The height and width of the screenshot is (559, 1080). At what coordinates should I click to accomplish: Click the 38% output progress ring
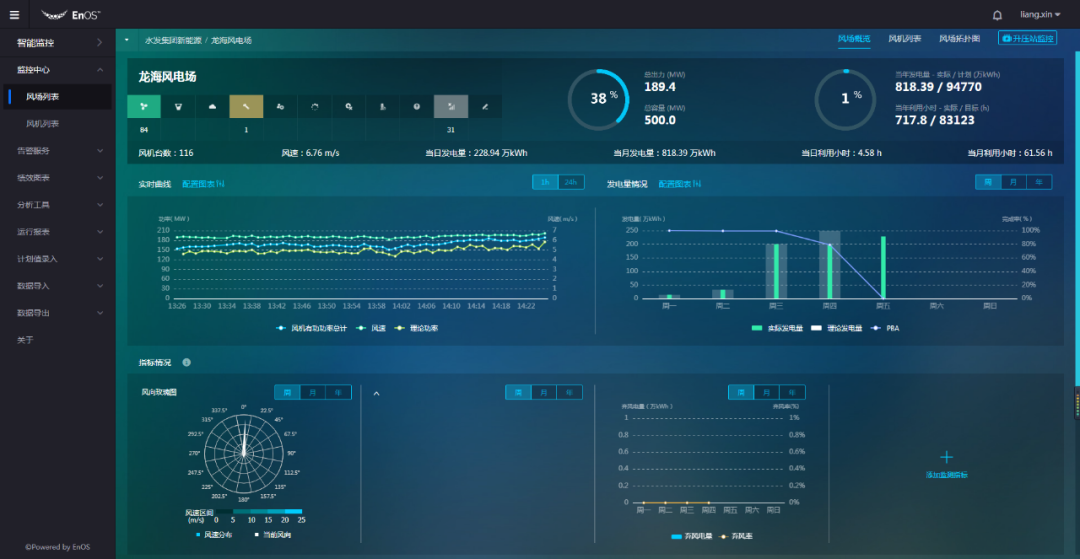click(x=599, y=99)
